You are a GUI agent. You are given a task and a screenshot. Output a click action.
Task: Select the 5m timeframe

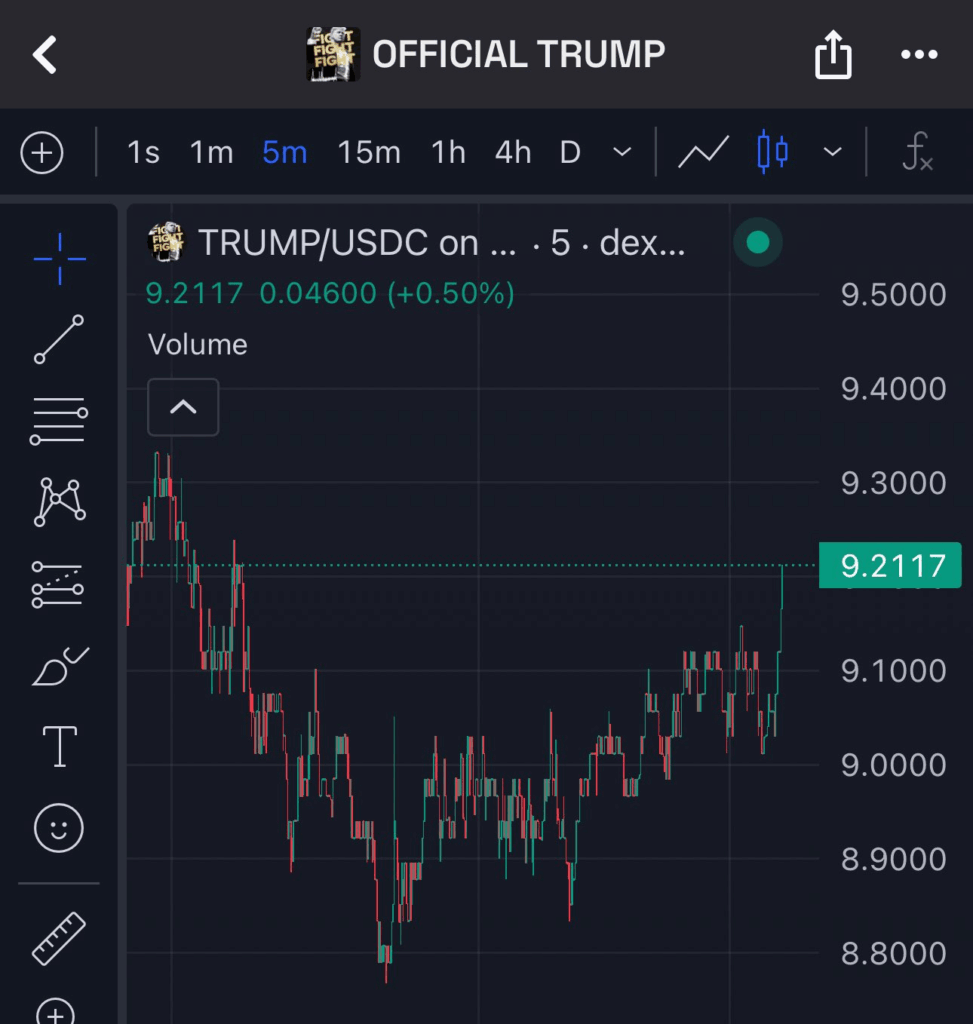(284, 153)
